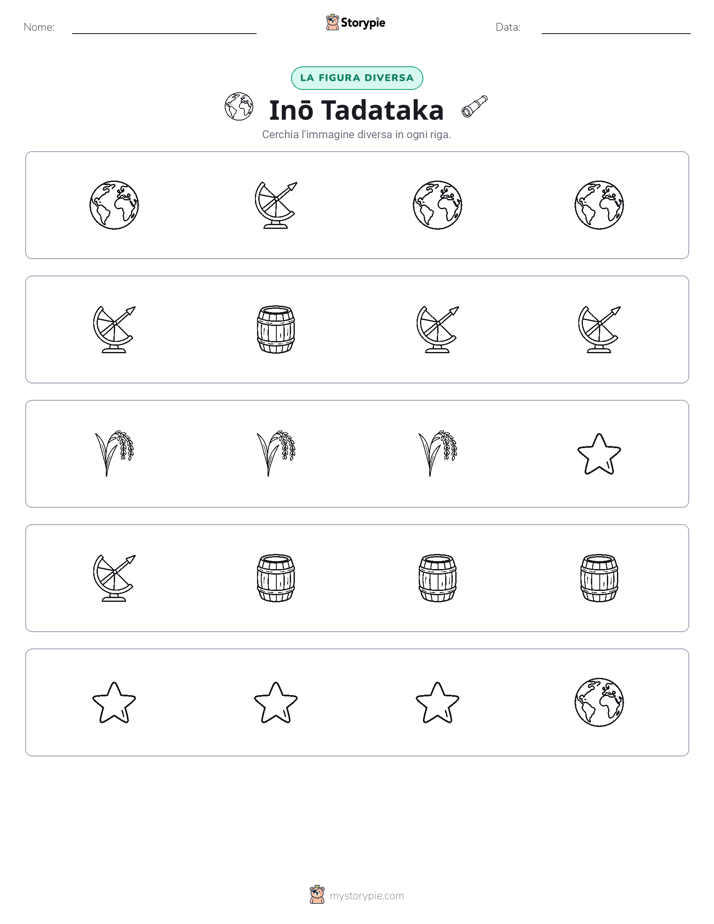
Task: Click the bear icon in the footer
Action: tap(317, 895)
